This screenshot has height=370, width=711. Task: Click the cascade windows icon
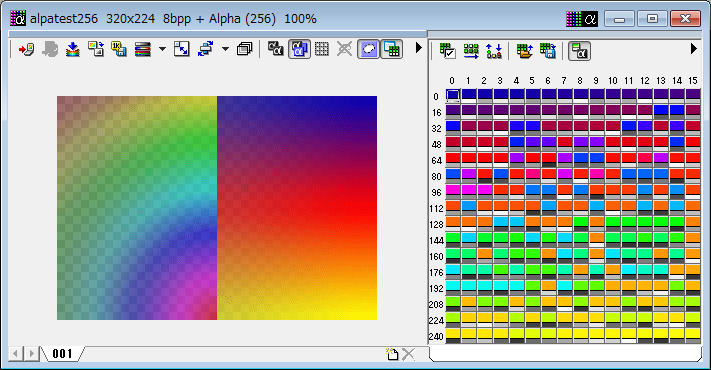pos(244,49)
